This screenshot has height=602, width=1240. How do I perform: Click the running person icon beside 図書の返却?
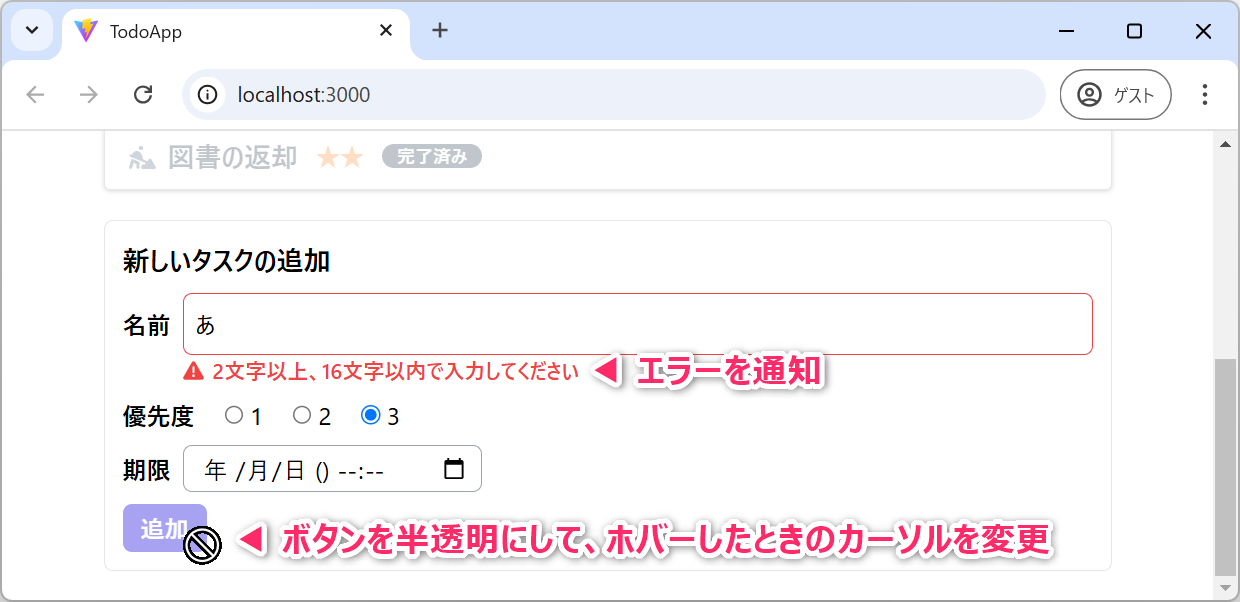tap(142, 157)
